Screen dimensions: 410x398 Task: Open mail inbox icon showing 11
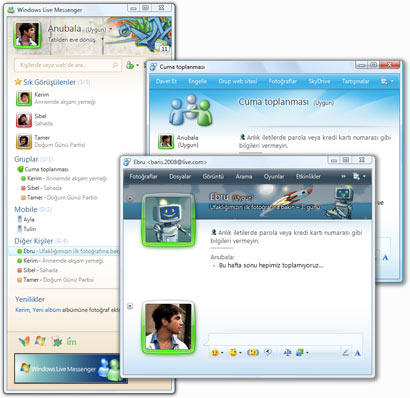(x=162, y=46)
